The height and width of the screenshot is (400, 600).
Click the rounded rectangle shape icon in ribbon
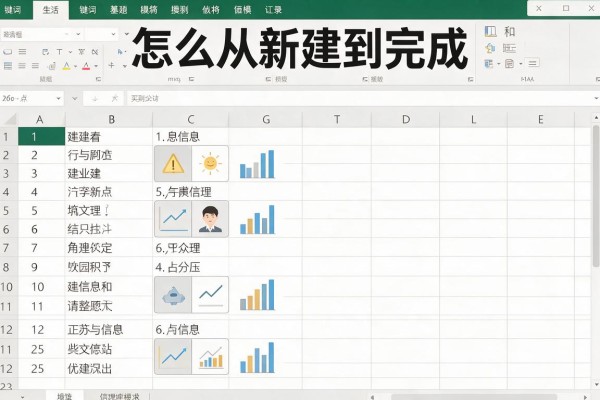(x=8, y=51)
